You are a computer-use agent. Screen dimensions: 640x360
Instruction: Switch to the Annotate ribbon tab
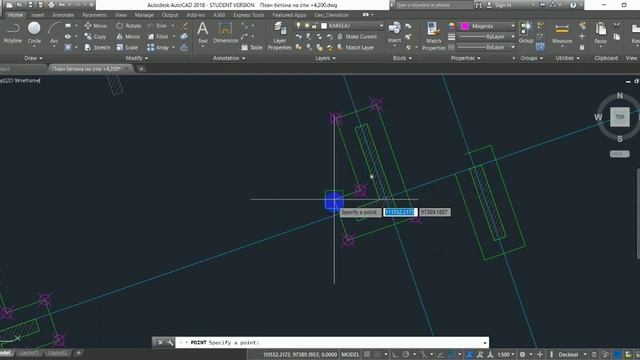pos(63,15)
